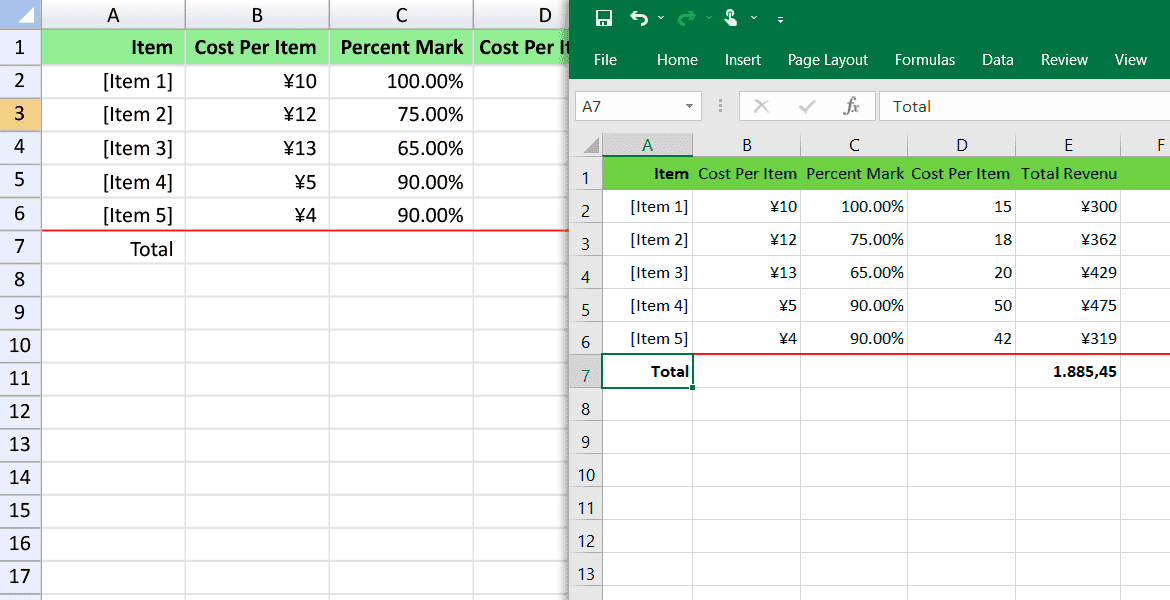This screenshot has width=1170, height=600.
Task: Open the Data ribbon tab
Action: click(998, 60)
